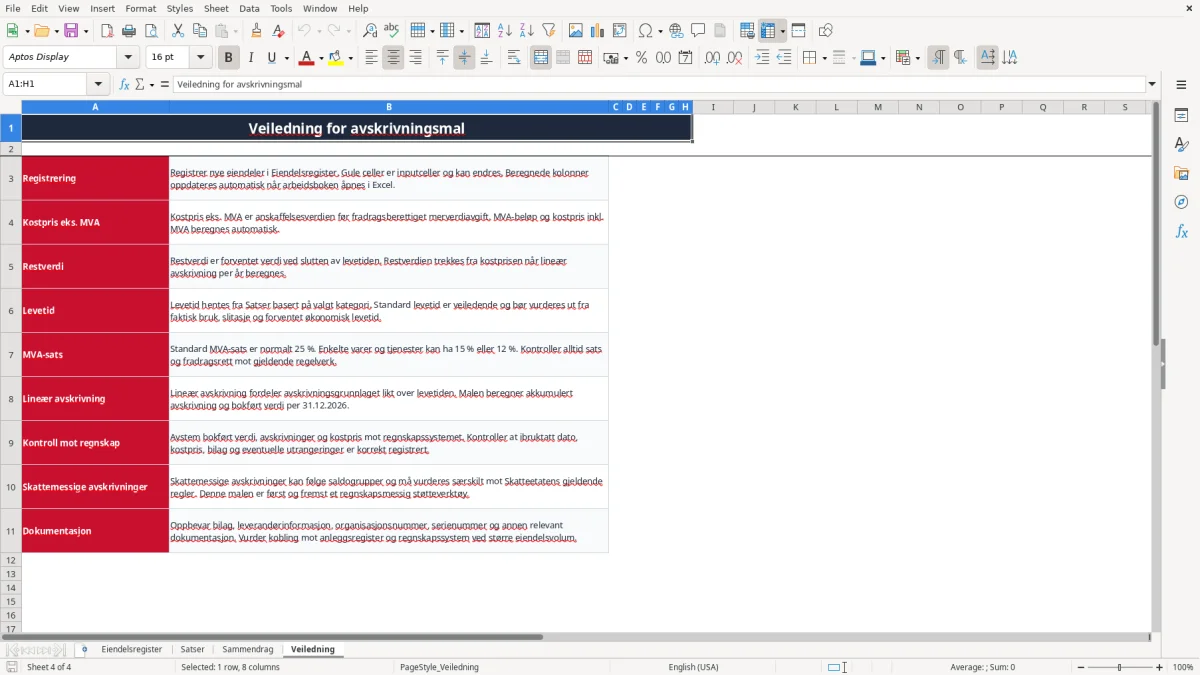Image resolution: width=1200 pixels, height=675 pixels.
Task: Click the Insert Pivot Table icon
Action: (x=620, y=31)
